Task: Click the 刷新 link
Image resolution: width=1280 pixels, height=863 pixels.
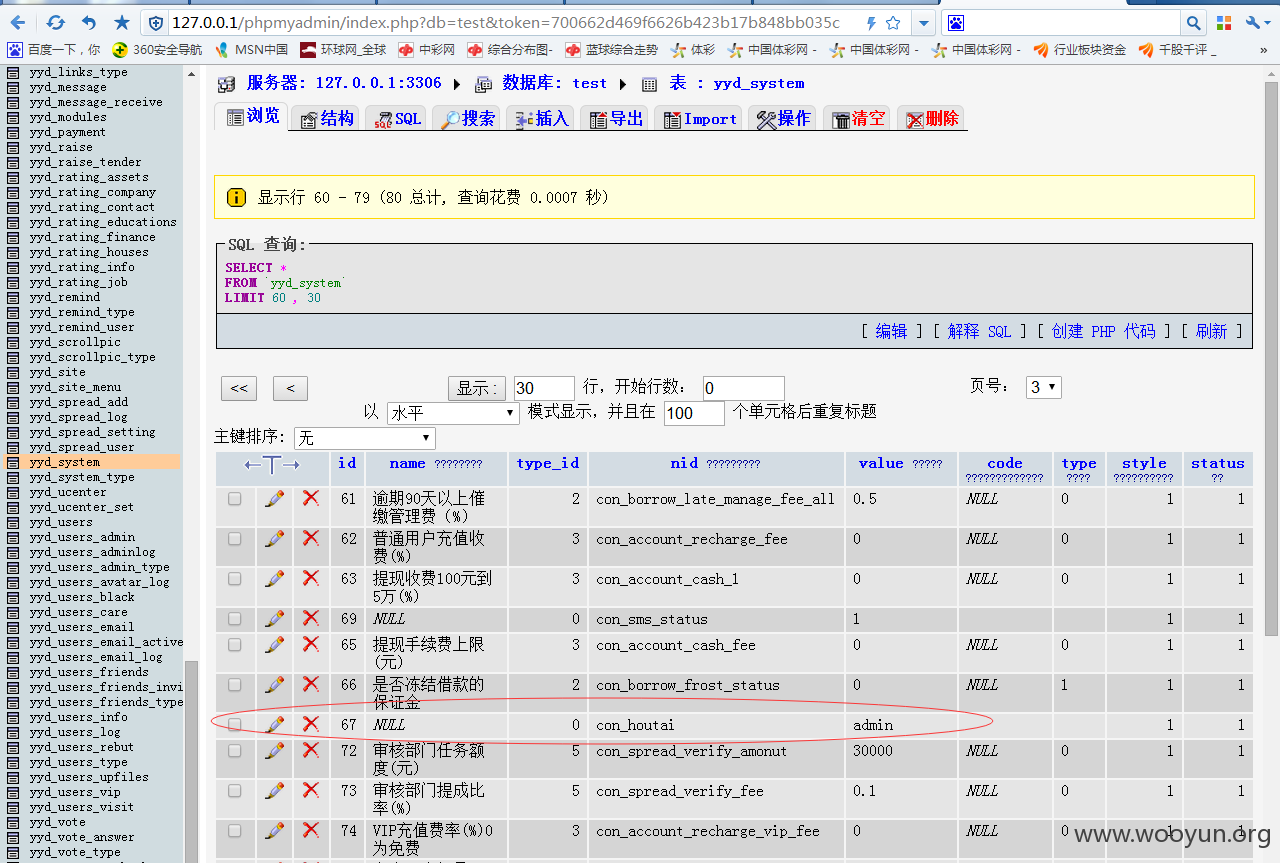Action: tap(1211, 331)
